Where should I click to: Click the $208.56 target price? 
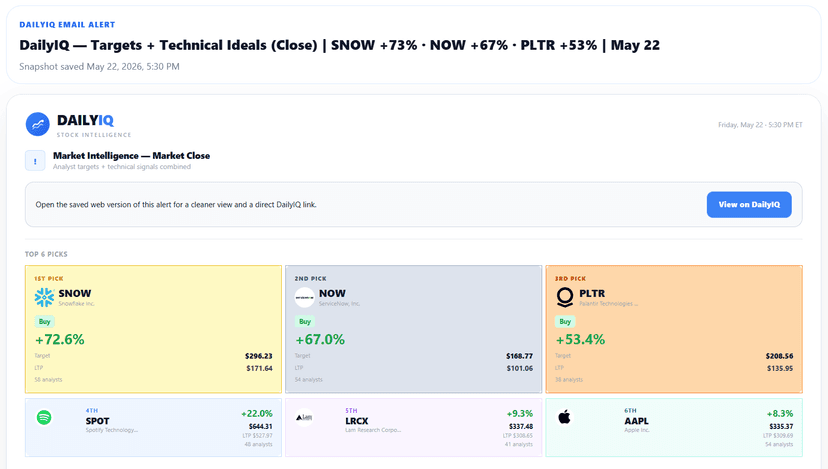pyautogui.click(x=779, y=356)
